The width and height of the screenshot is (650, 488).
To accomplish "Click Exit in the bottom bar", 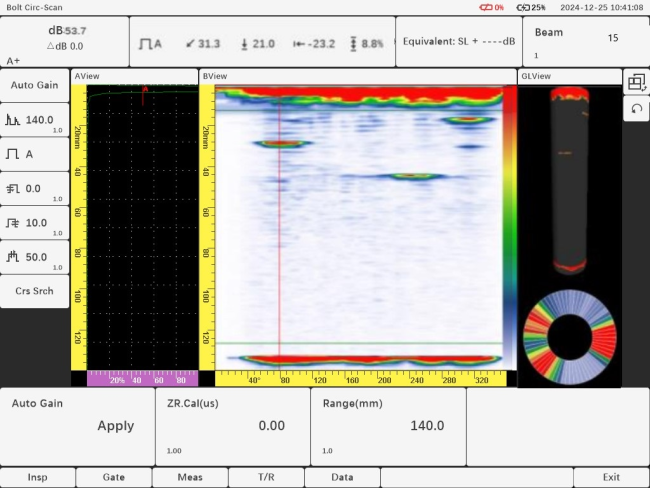I will tap(611, 477).
